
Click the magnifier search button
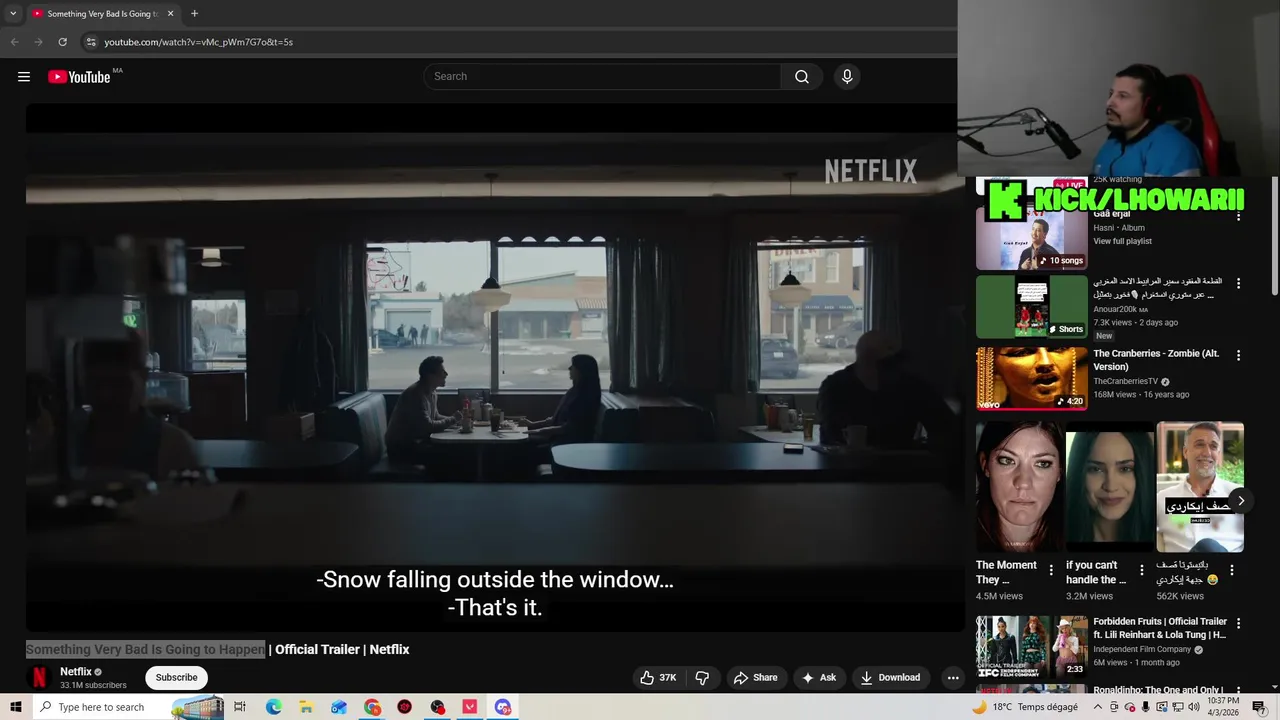[802, 77]
